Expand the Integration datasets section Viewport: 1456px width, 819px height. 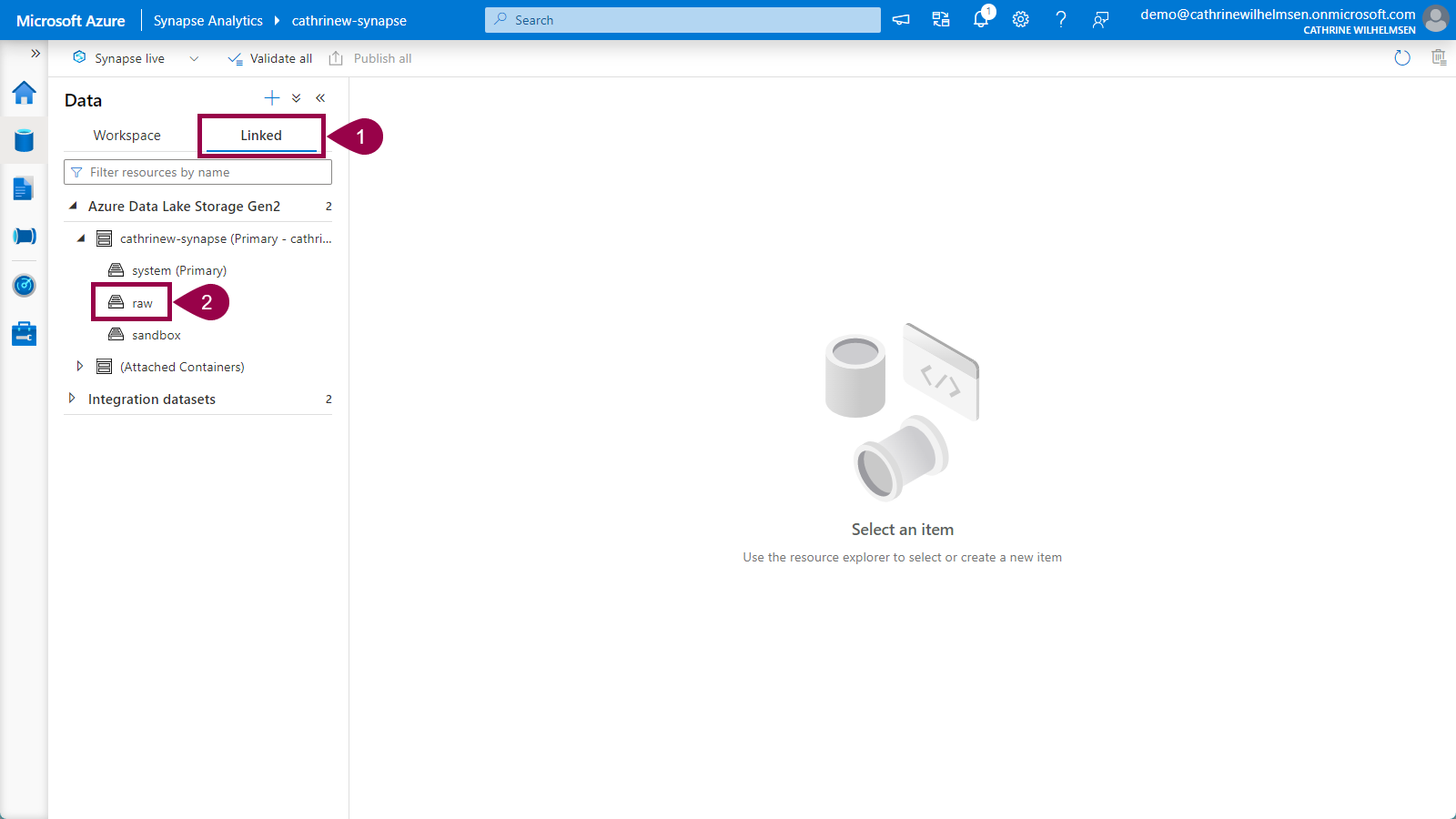72,399
